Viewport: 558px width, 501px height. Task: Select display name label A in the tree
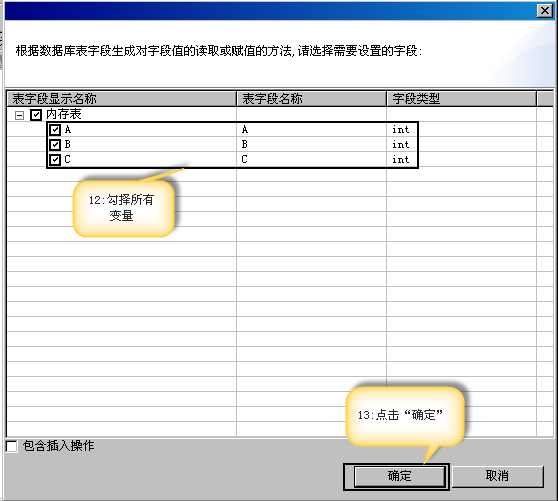tap(68, 130)
